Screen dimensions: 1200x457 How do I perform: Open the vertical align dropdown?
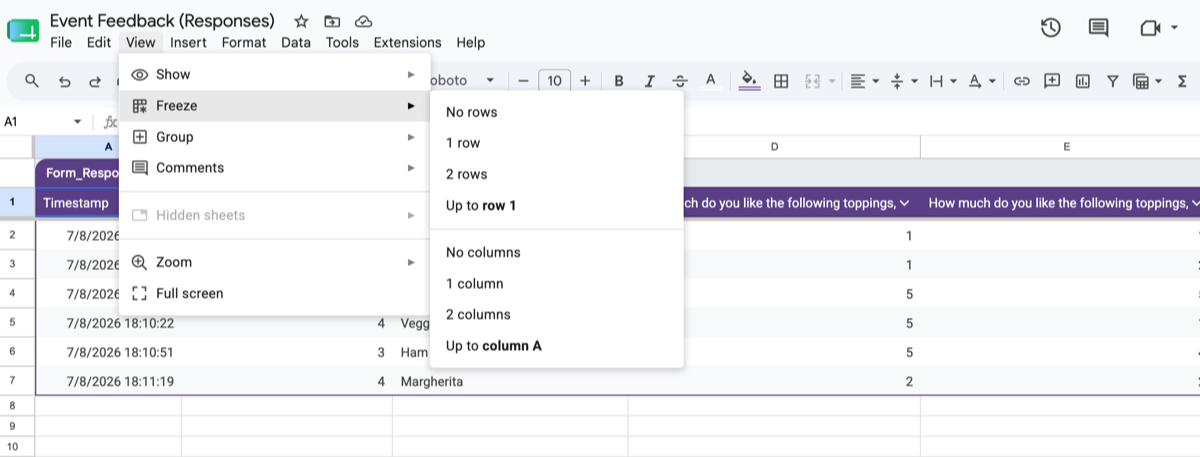(903, 81)
